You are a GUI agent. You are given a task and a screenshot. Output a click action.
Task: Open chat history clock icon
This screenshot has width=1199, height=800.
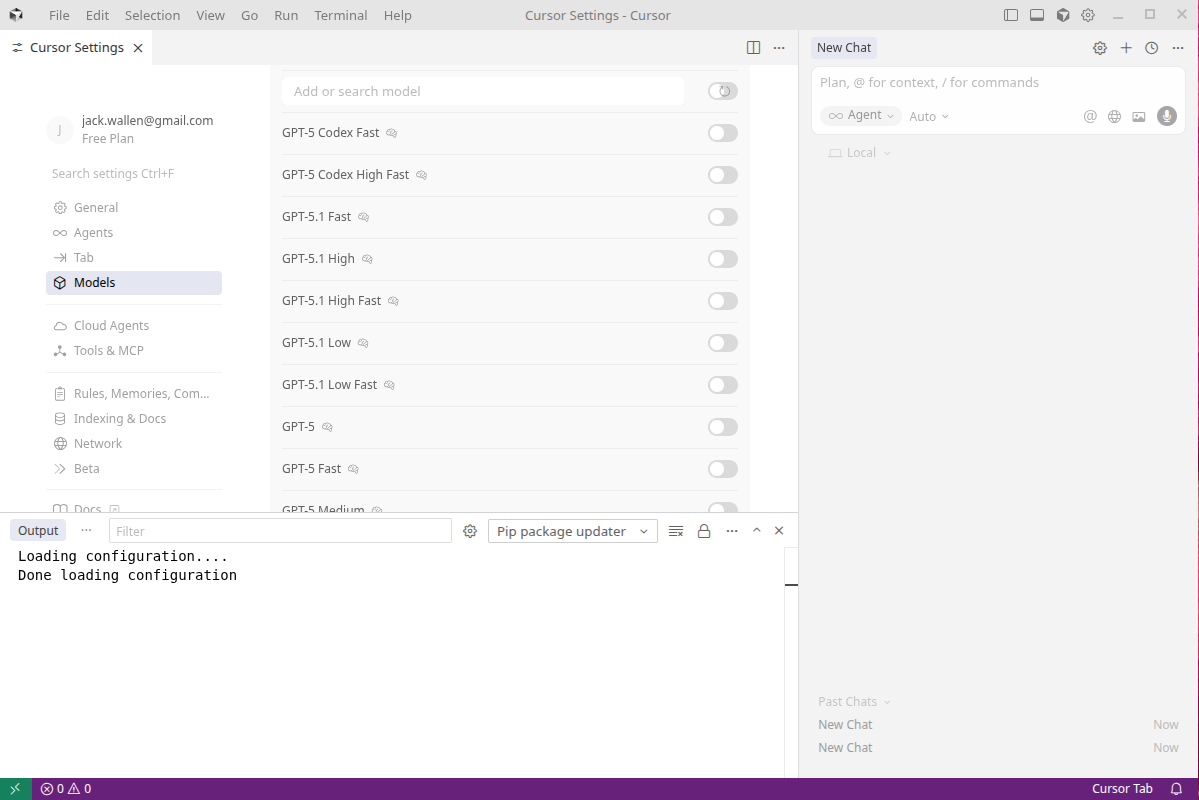click(1151, 48)
